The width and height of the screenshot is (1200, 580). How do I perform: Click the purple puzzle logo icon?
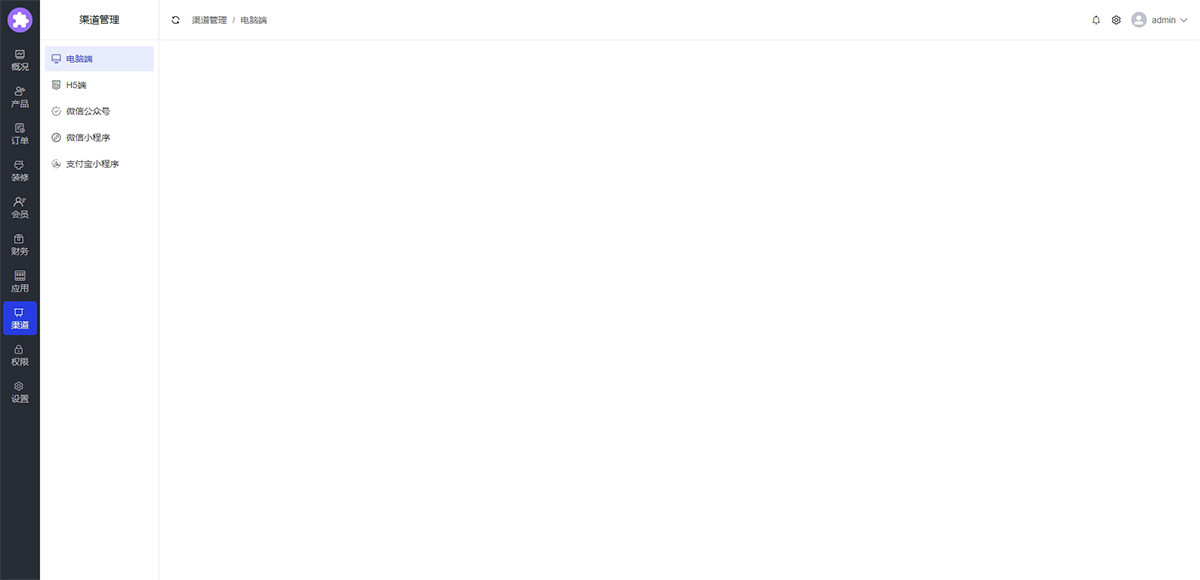pos(20,20)
